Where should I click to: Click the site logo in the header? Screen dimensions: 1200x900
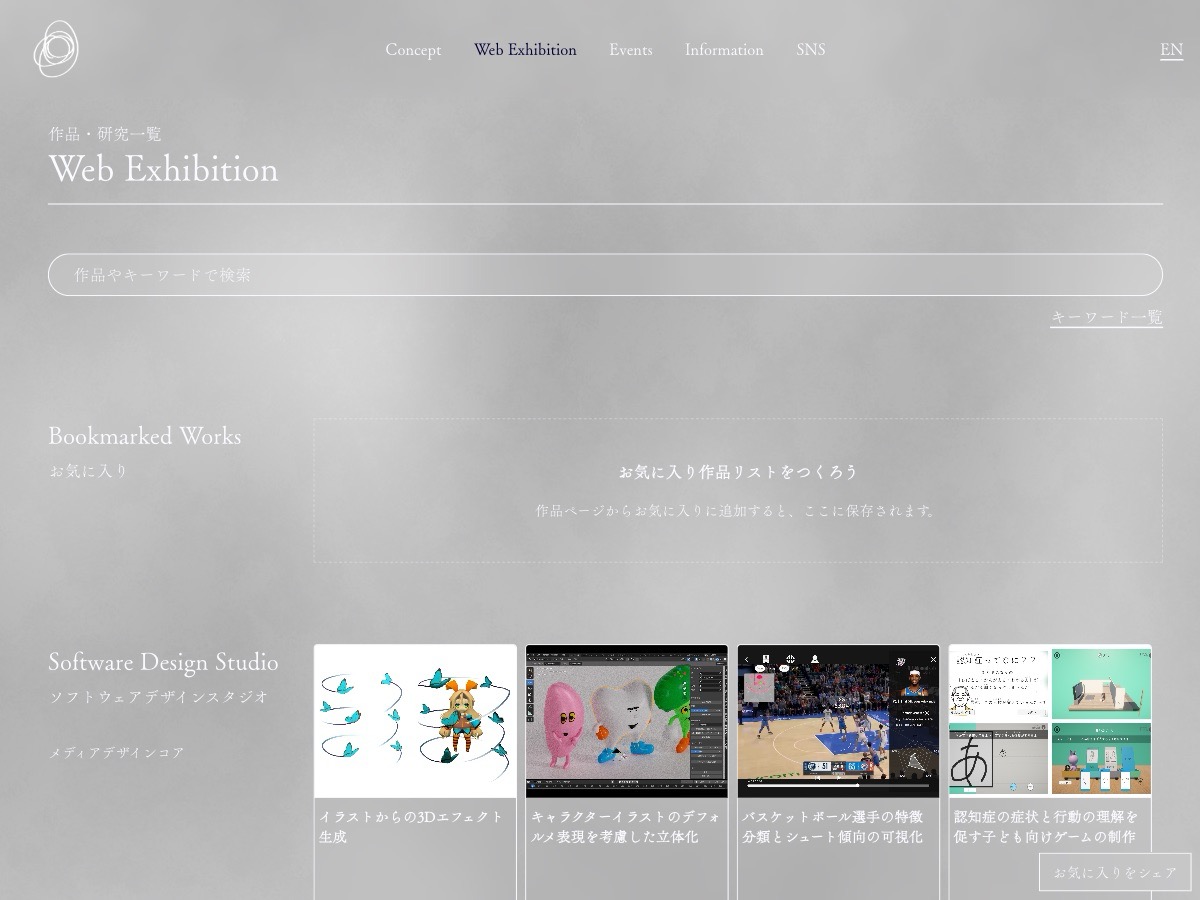pyautogui.click(x=55, y=49)
